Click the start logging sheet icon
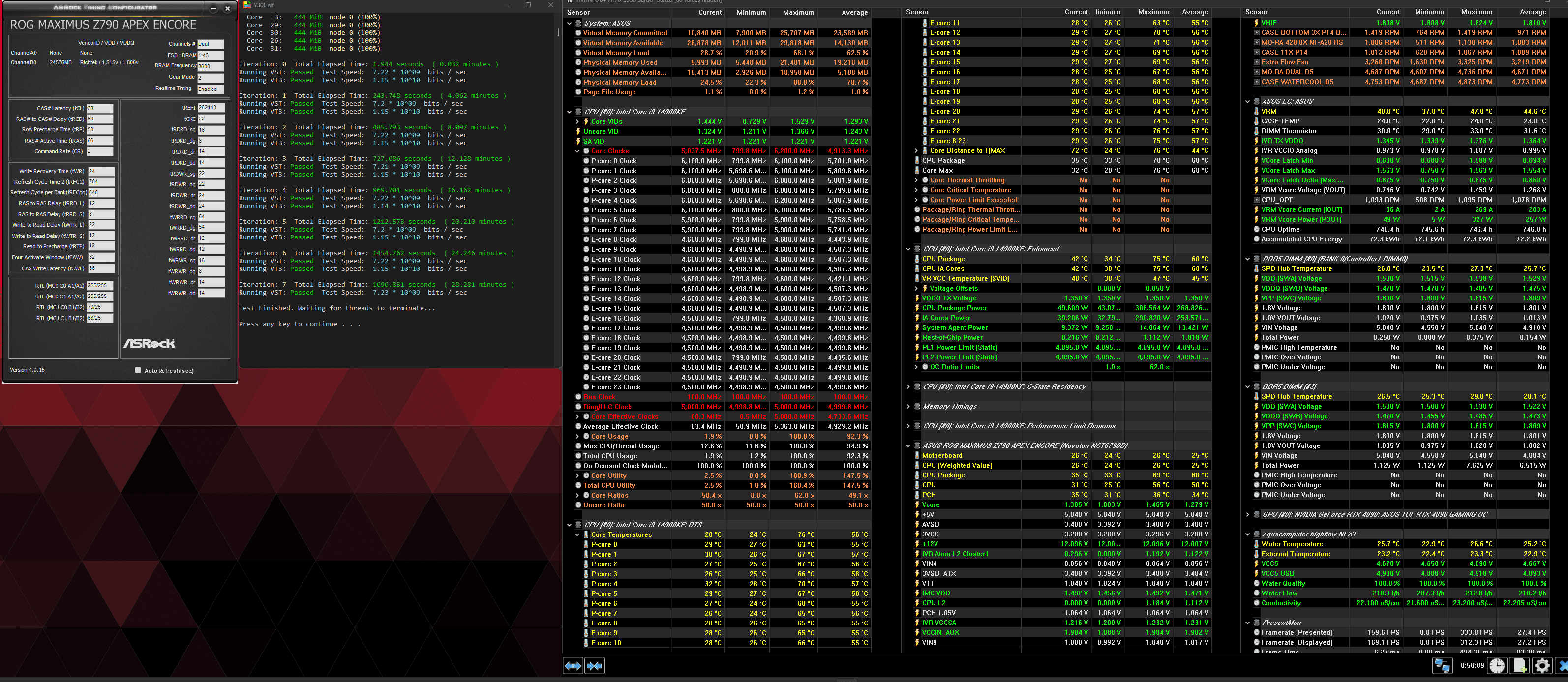 [1520, 666]
